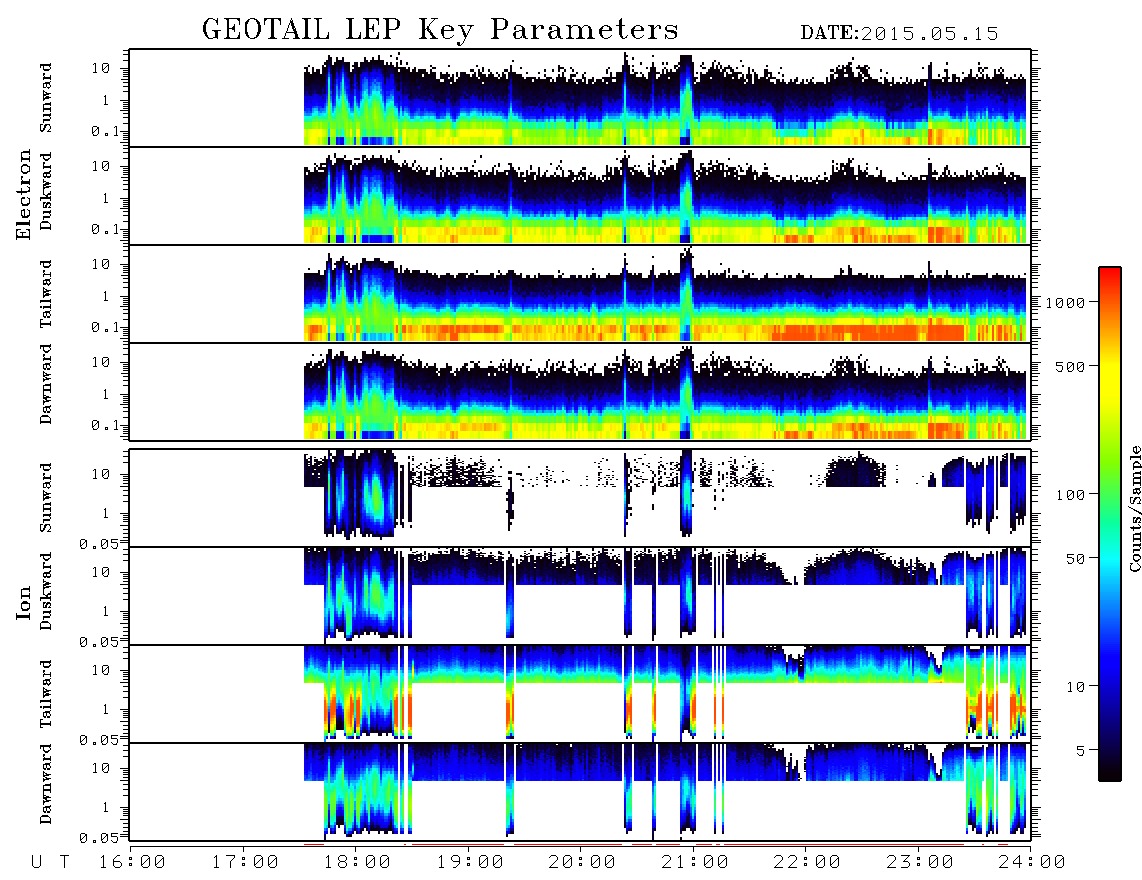Click the color bar's "5" tick value
The height and width of the screenshot is (880, 1142).
pyautogui.click(x=1080, y=751)
